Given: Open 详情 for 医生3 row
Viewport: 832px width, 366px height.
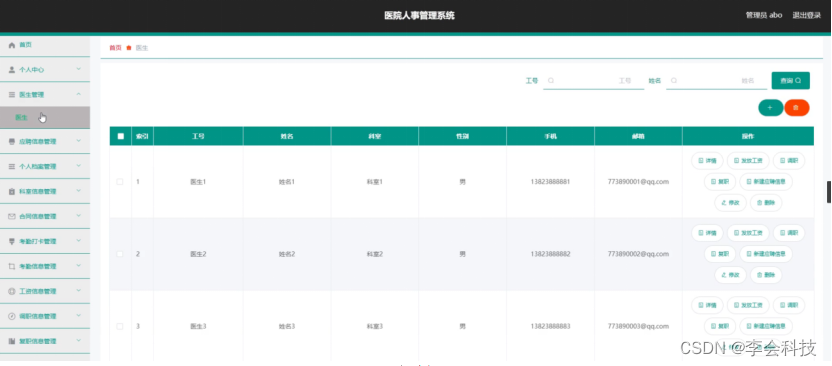Looking at the screenshot, I should click(x=707, y=305).
